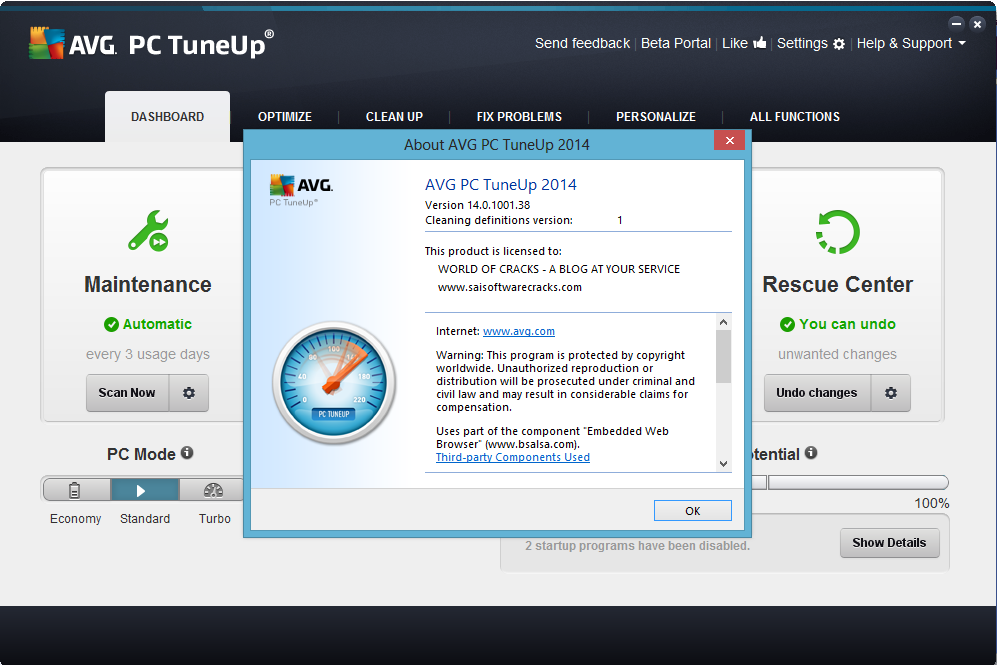Screen dimensions: 997x665
Task: Click the green Rescue Center circular arrow icon
Action: 837,232
